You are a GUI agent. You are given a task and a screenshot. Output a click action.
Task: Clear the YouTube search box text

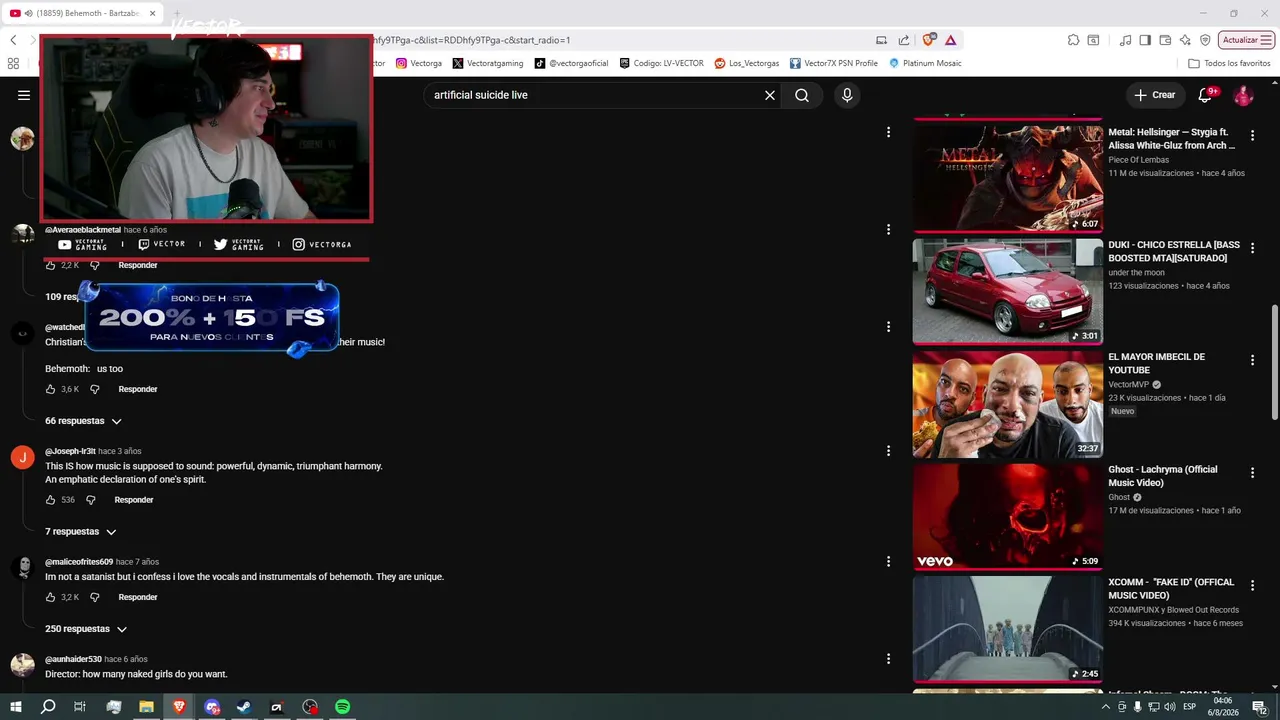(x=770, y=95)
